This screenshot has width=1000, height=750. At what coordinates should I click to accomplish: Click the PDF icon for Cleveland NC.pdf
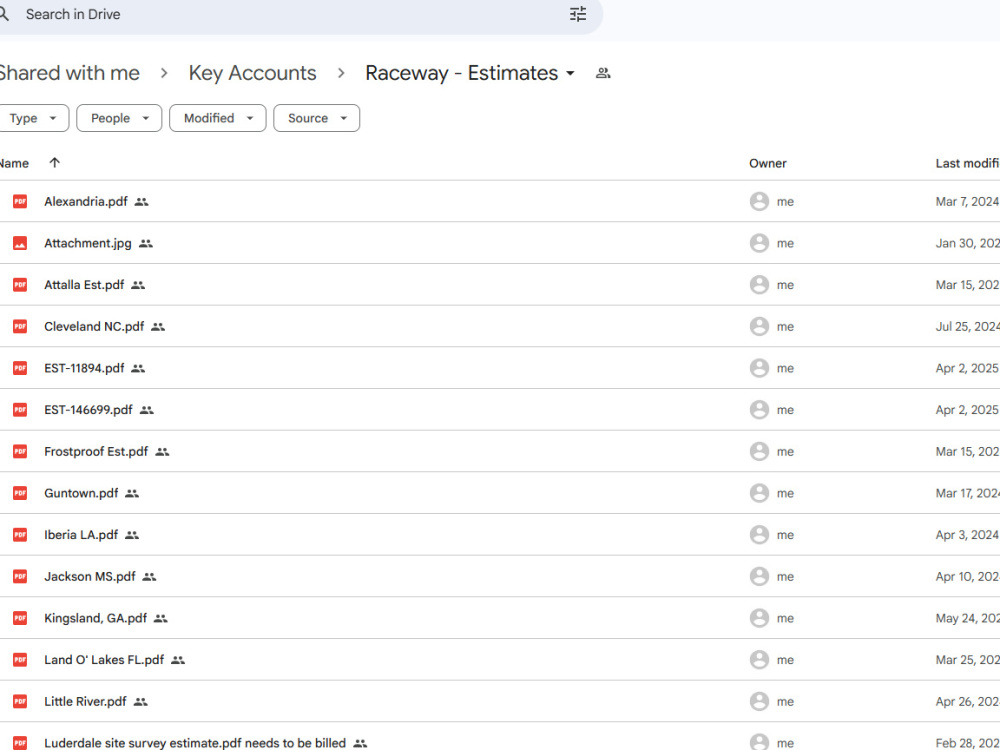pyautogui.click(x=20, y=327)
